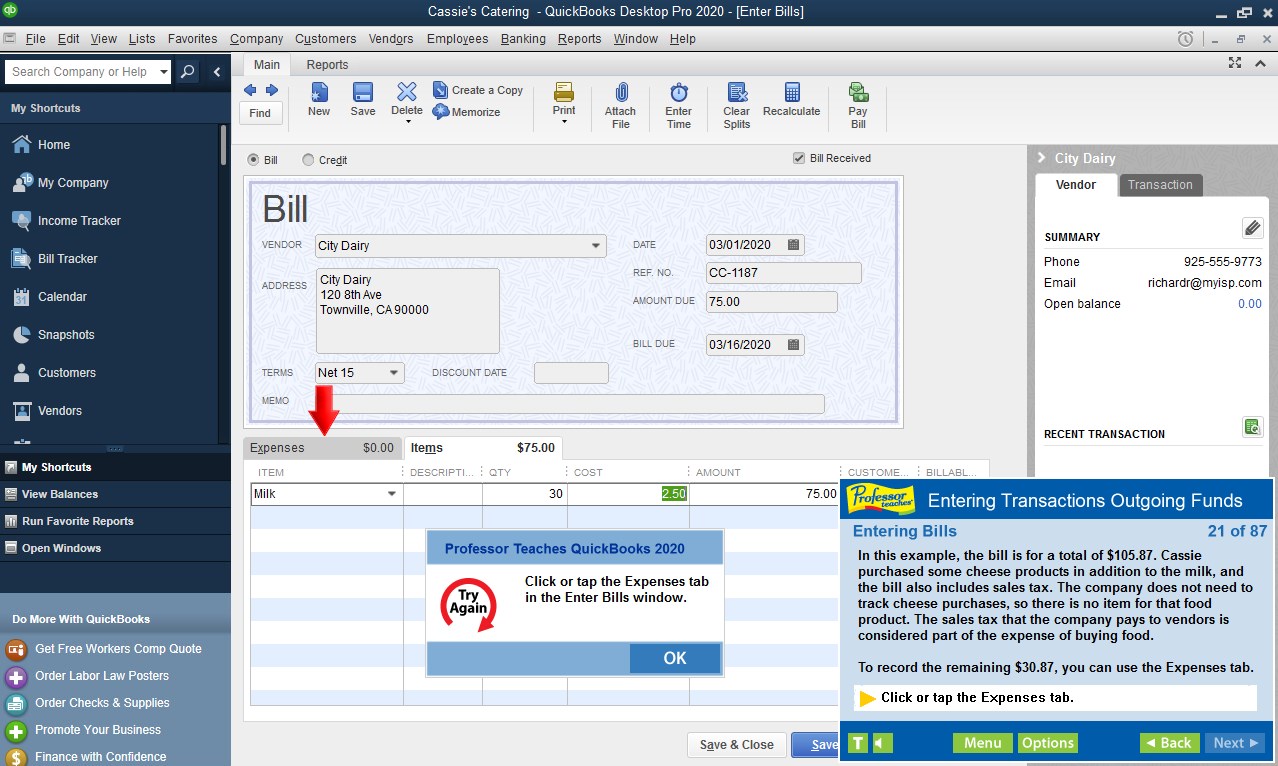The width and height of the screenshot is (1278, 766).
Task: Select the Bill radio button
Action: click(x=253, y=160)
